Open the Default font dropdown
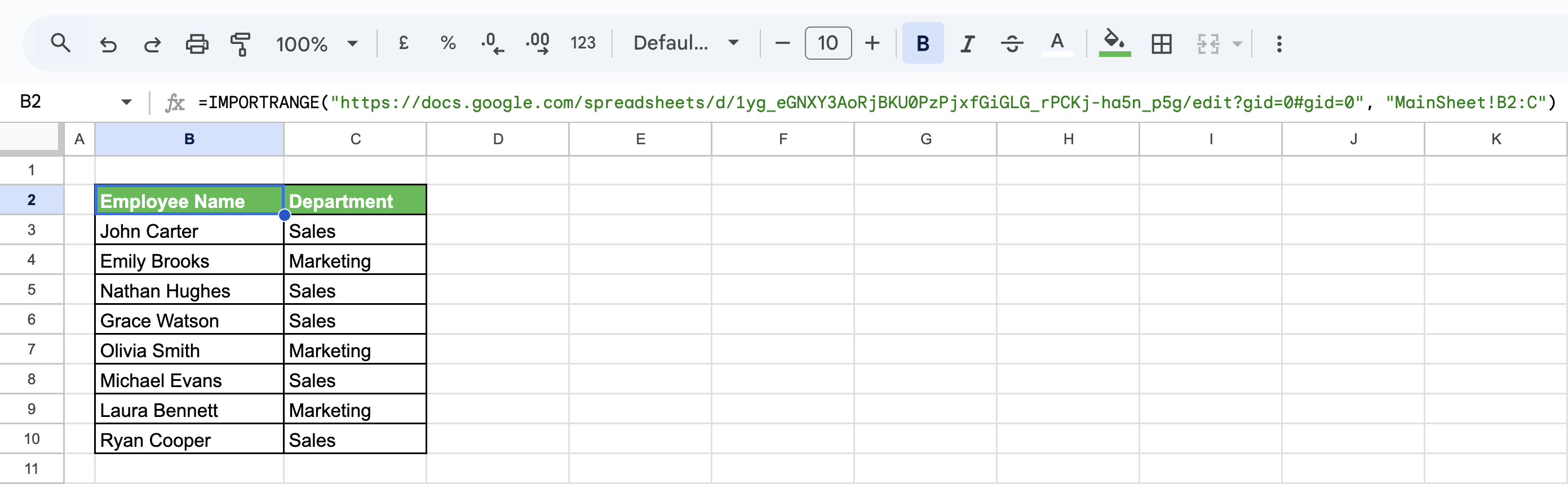The width and height of the screenshot is (1568, 484). point(686,43)
